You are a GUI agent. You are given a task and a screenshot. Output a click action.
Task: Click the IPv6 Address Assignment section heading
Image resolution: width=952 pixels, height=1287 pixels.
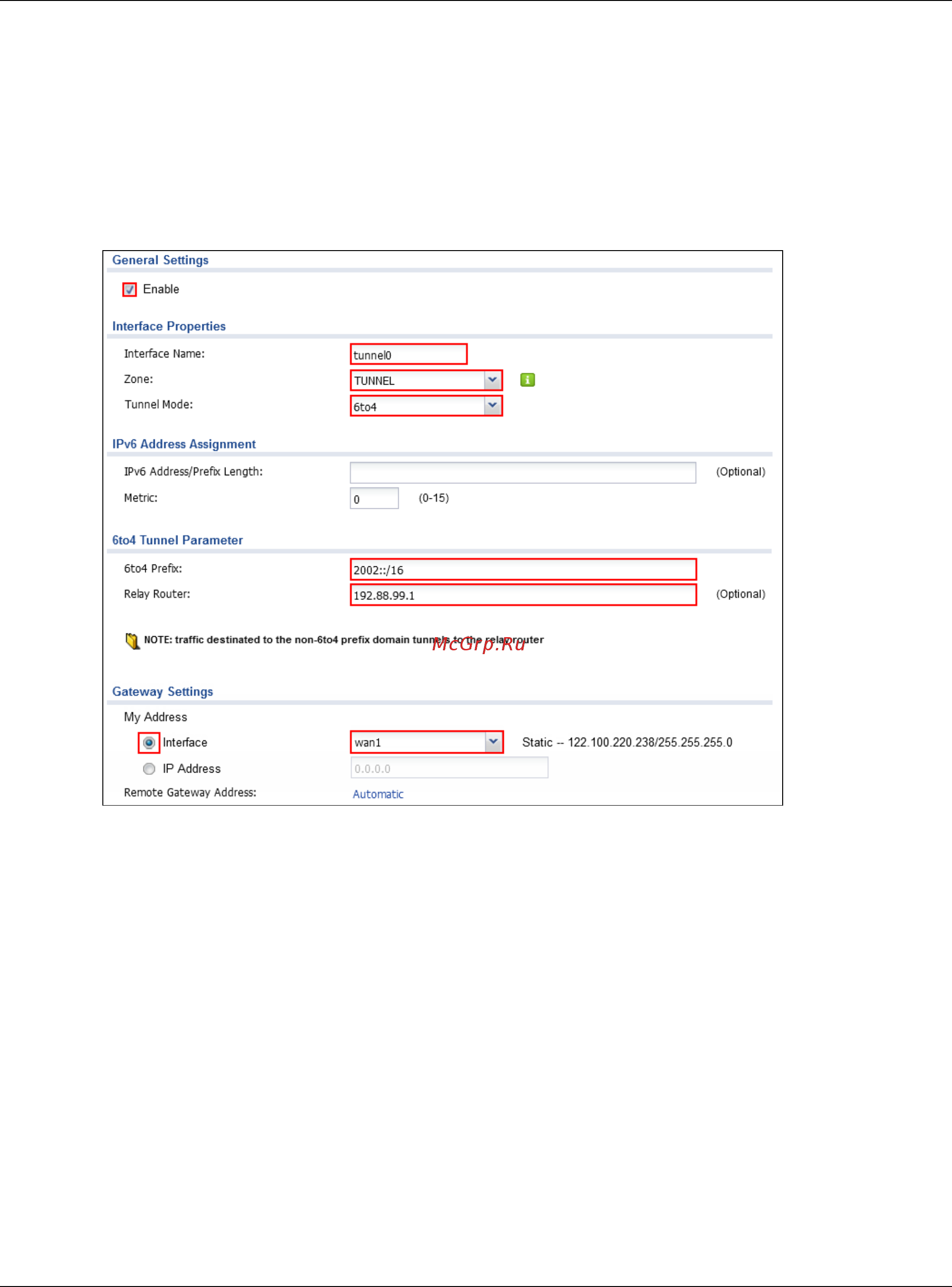[x=184, y=444]
